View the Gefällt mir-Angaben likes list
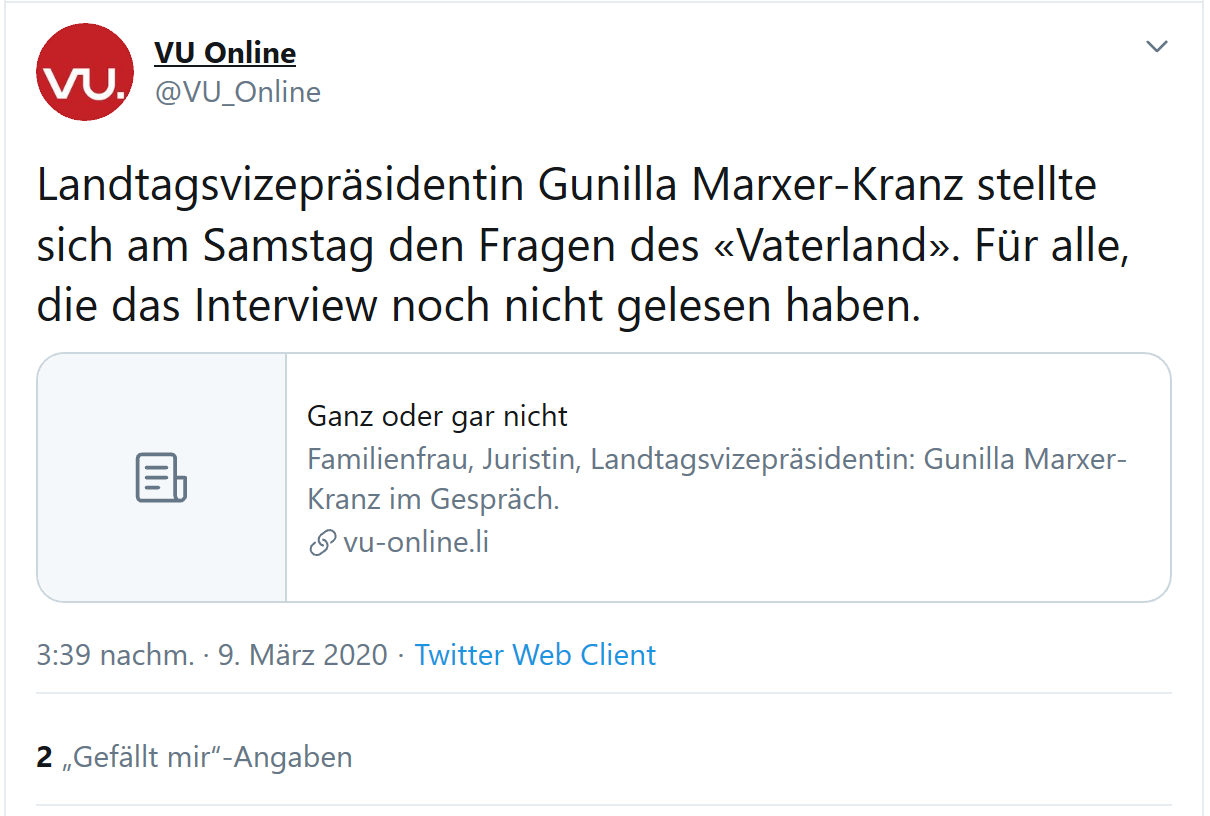Image resolution: width=1210 pixels, height=816 pixels. pos(207,757)
